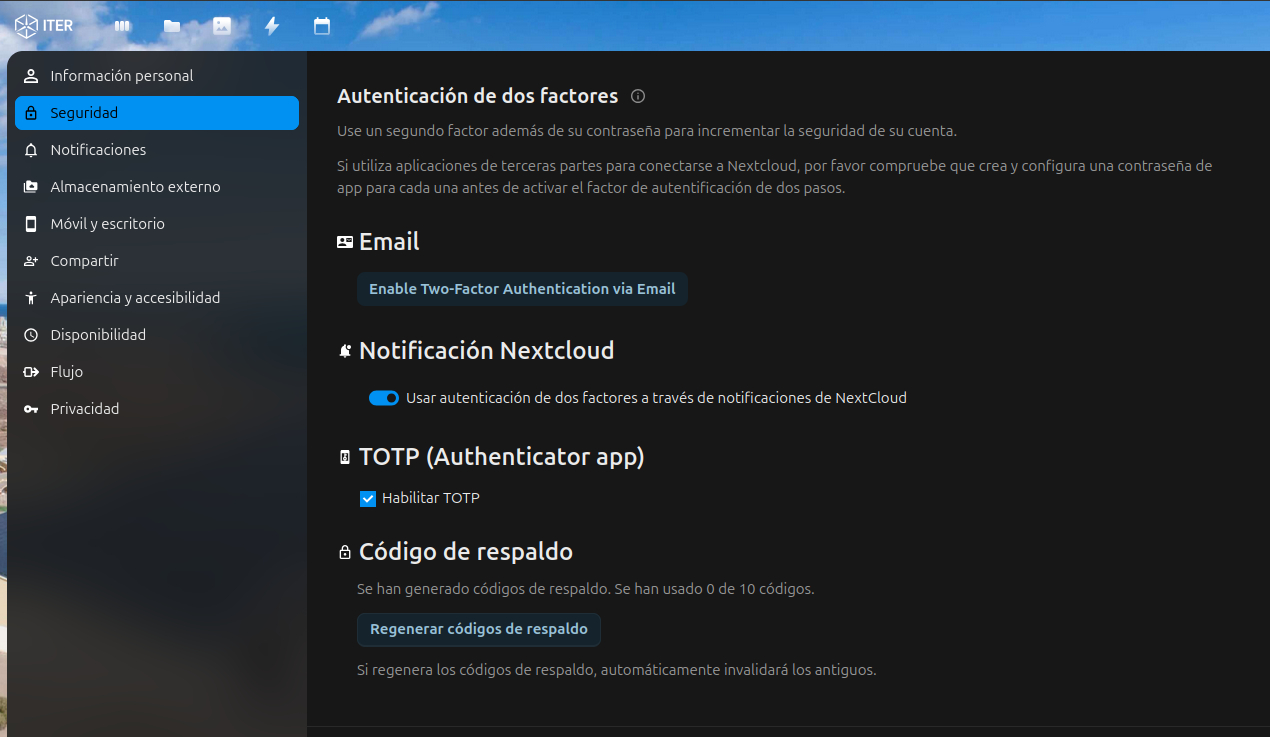
Task: Go to Almacenamiento externo settings
Action: pyautogui.click(x=135, y=187)
